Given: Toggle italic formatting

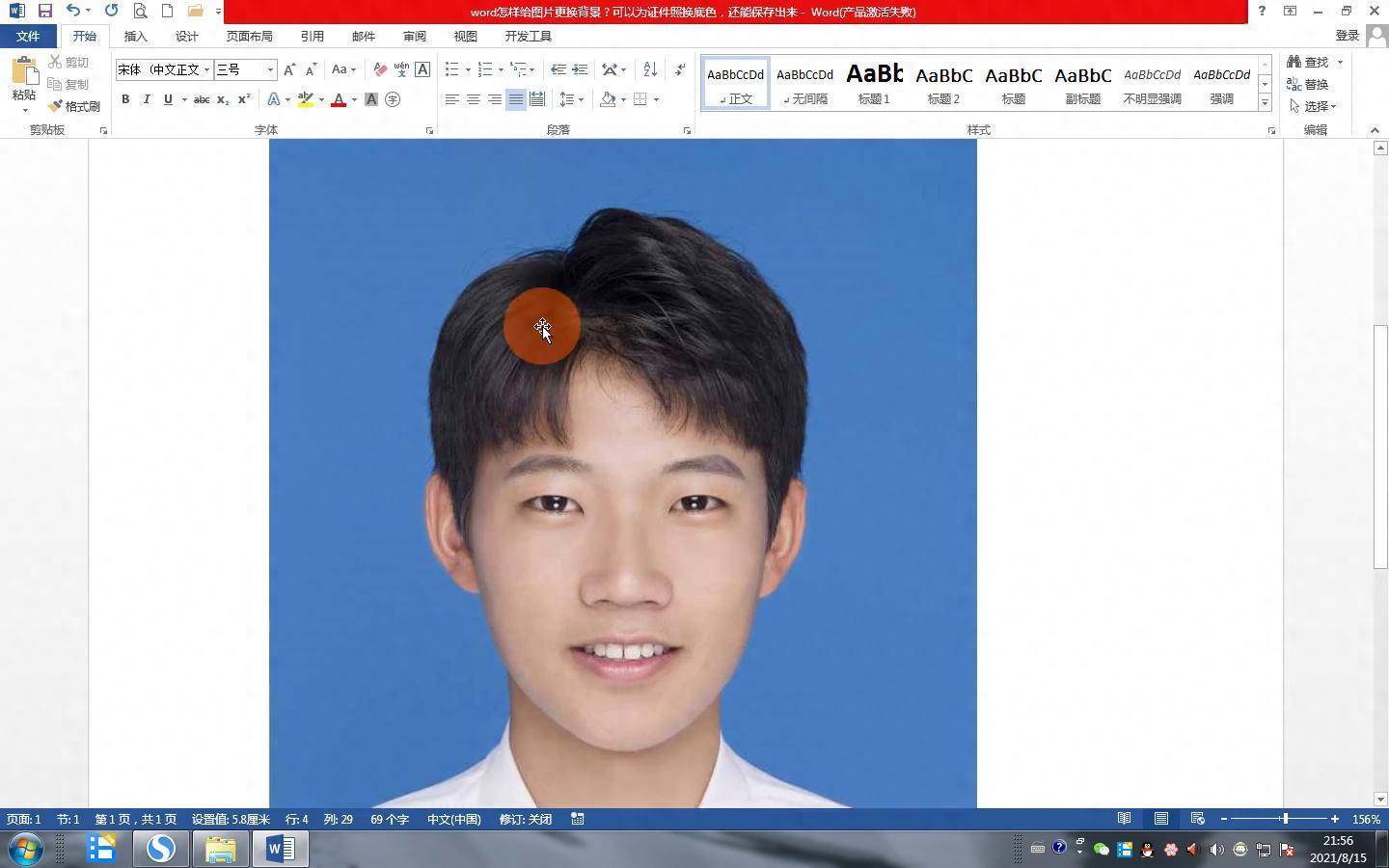Looking at the screenshot, I should [x=147, y=99].
